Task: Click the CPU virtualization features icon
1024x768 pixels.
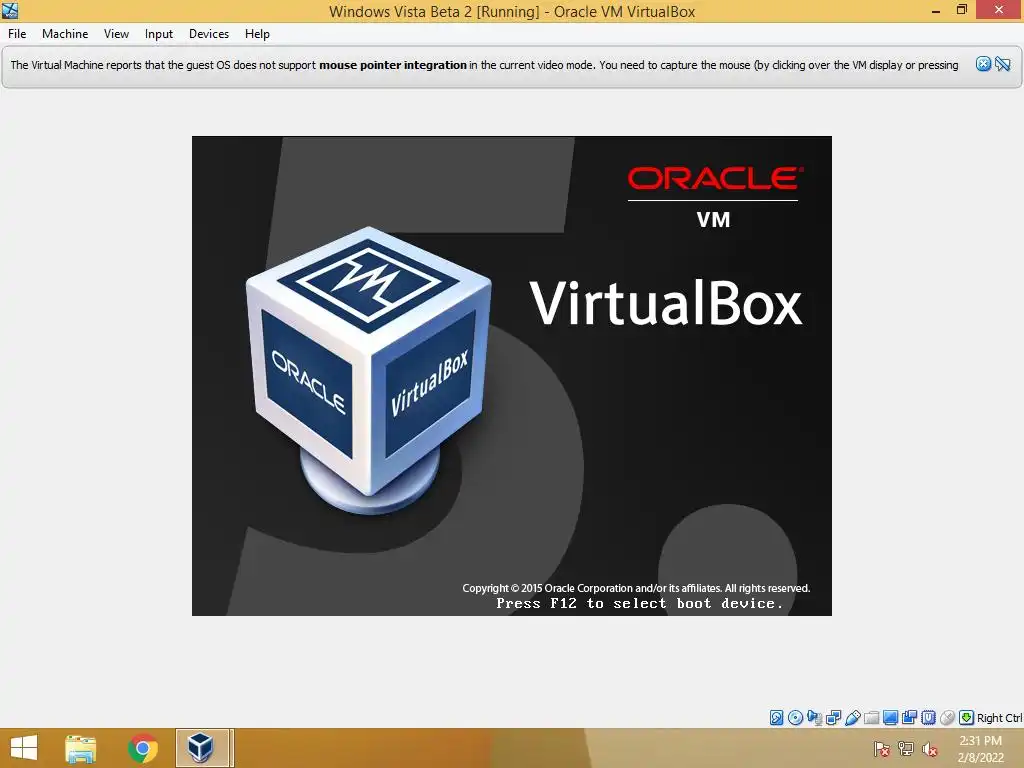Action: coord(928,718)
